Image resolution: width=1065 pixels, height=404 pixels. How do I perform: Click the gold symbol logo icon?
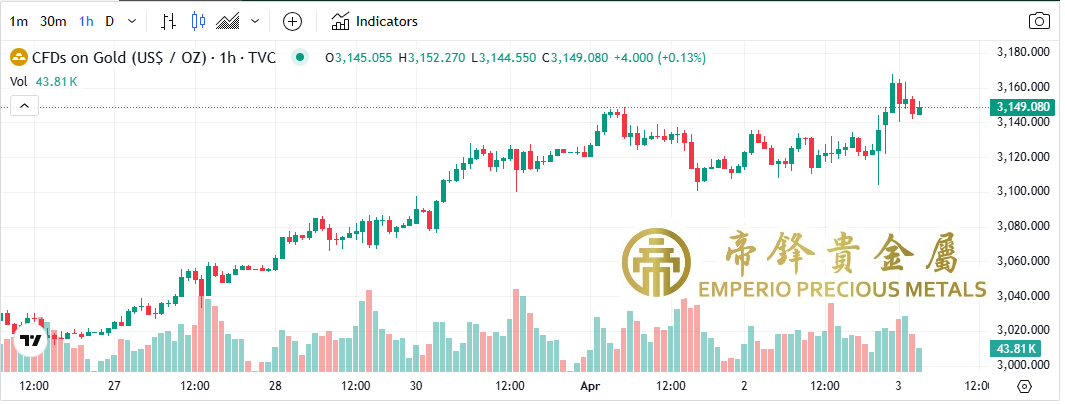point(18,58)
